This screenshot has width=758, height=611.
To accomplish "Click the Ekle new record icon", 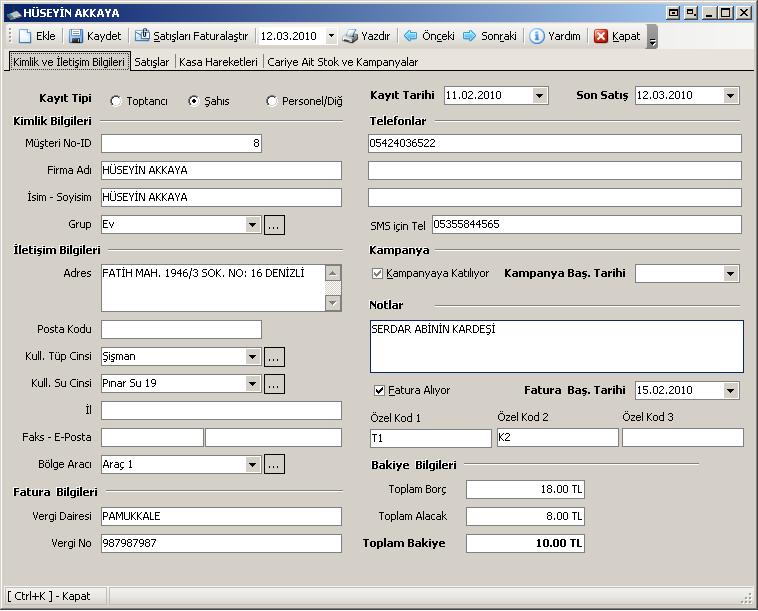I will pos(25,36).
